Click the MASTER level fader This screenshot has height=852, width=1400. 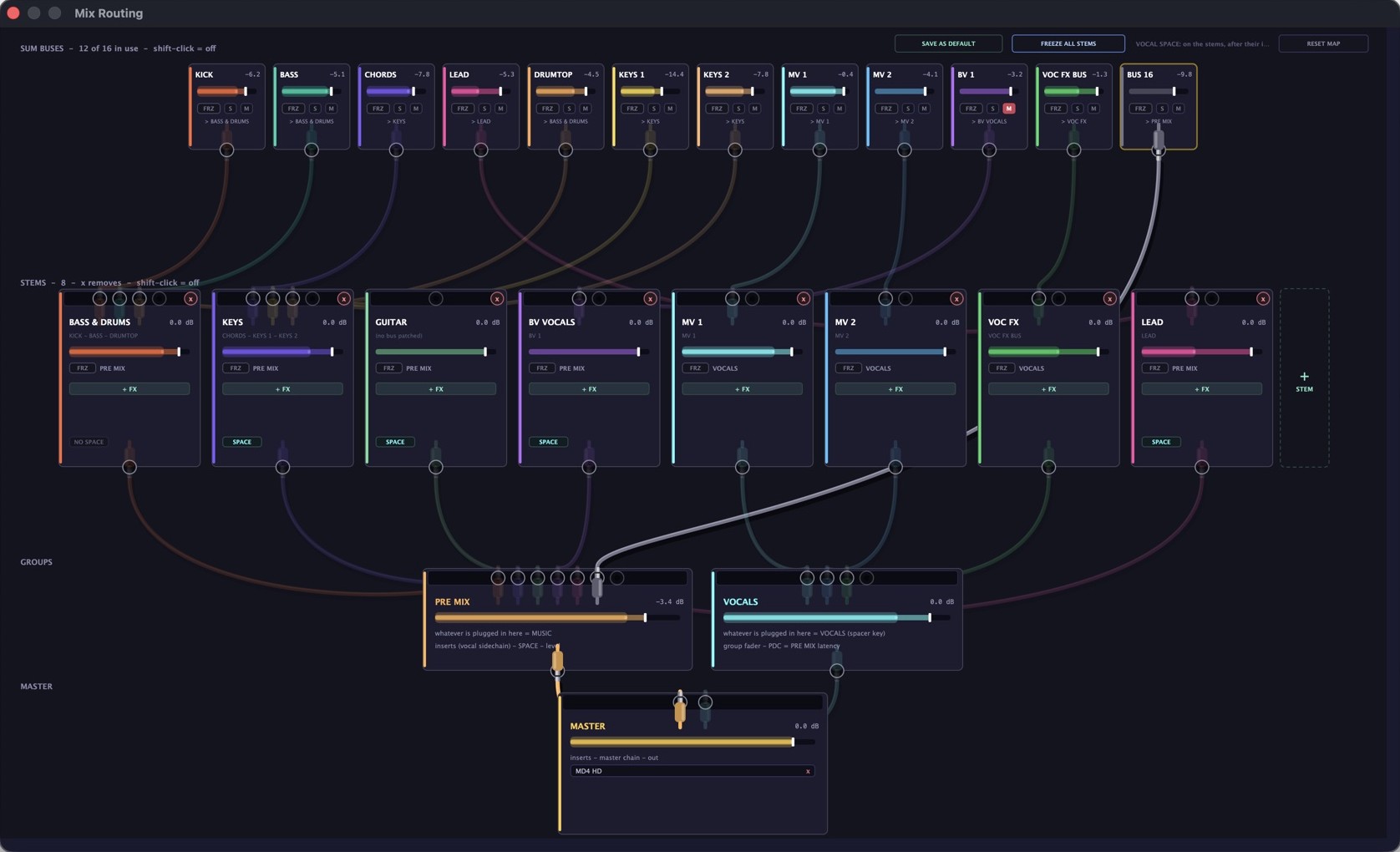pos(692,743)
